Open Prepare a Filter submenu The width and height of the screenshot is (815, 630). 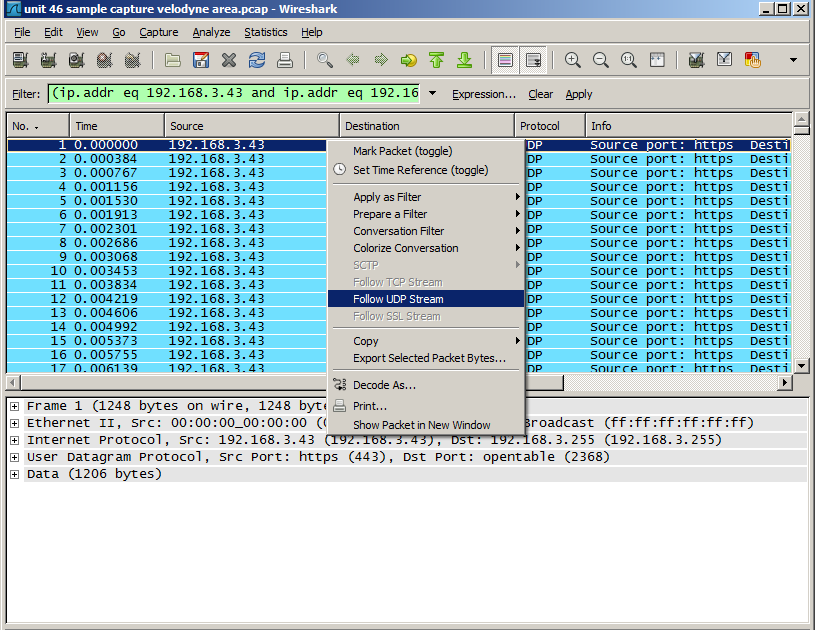click(426, 214)
